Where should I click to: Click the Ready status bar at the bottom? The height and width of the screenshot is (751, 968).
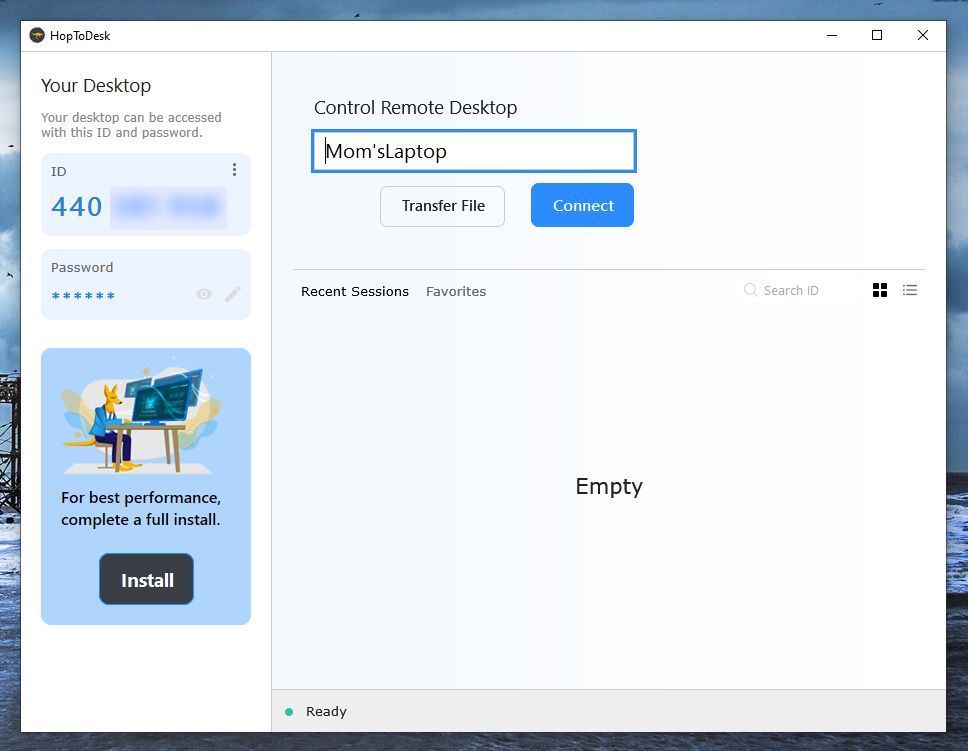tap(326, 711)
